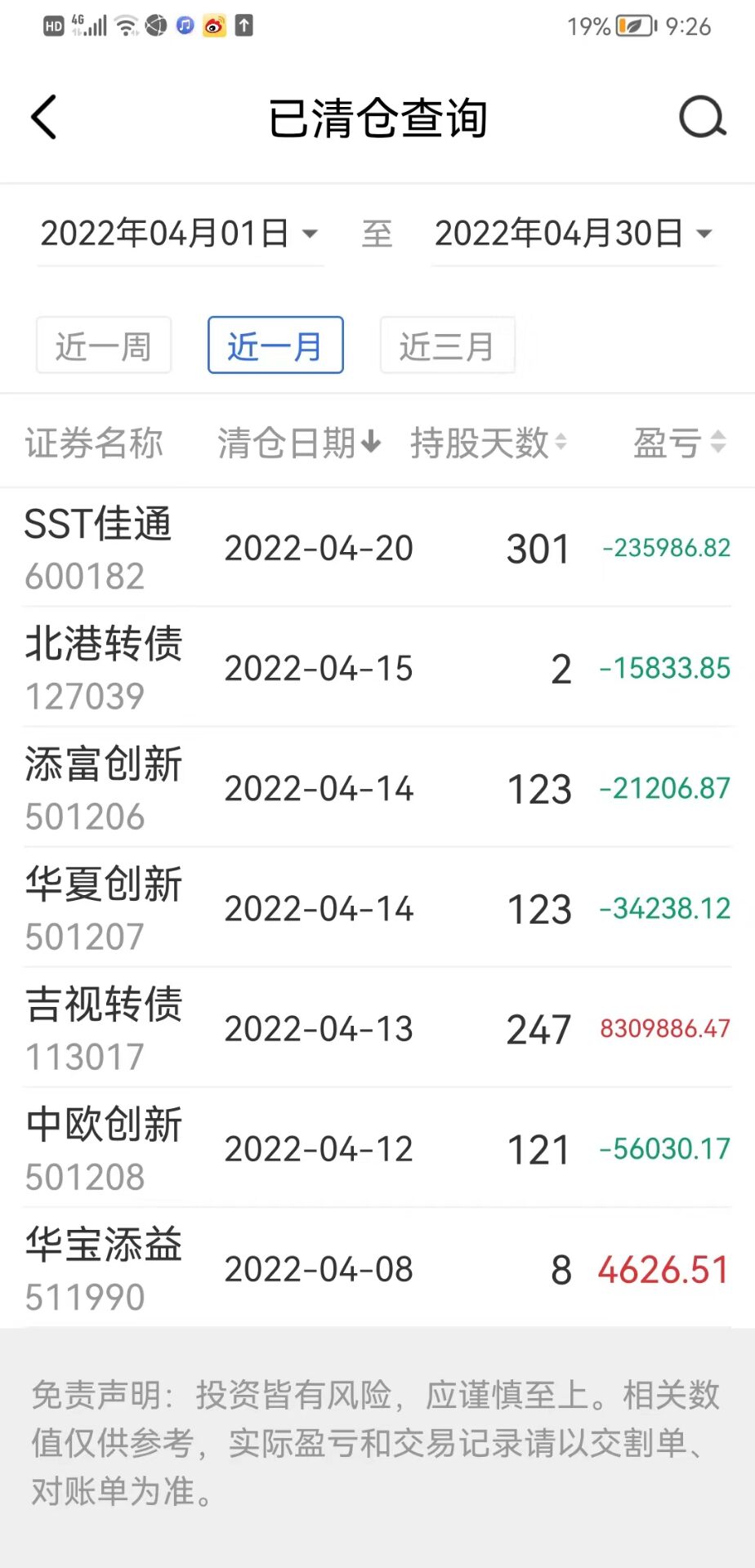Select the 近一月 filter
Image resolution: width=755 pixels, height=1568 pixels.
(275, 345)
